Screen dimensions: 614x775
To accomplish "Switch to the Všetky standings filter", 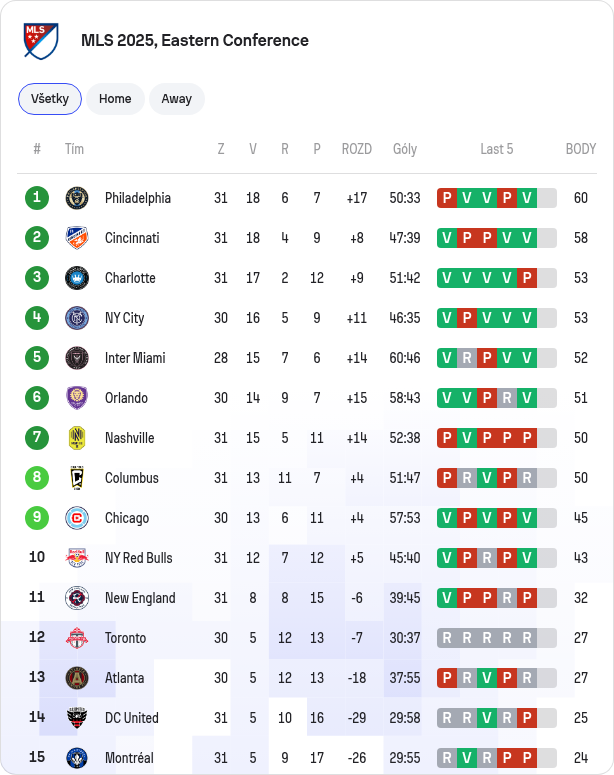I will point(50,99).
